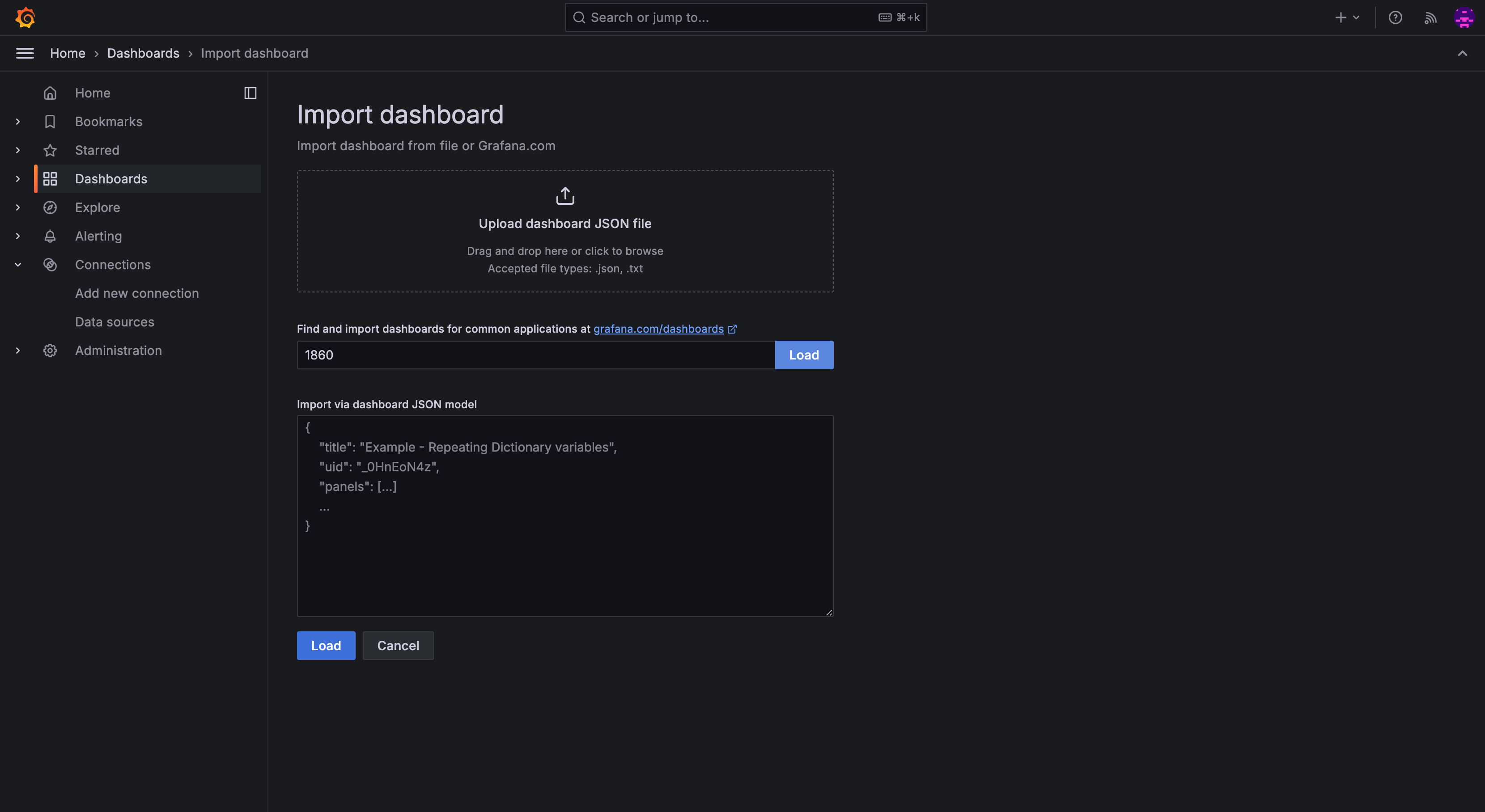
Task: Collapse the Connections section
Action: 18,265
